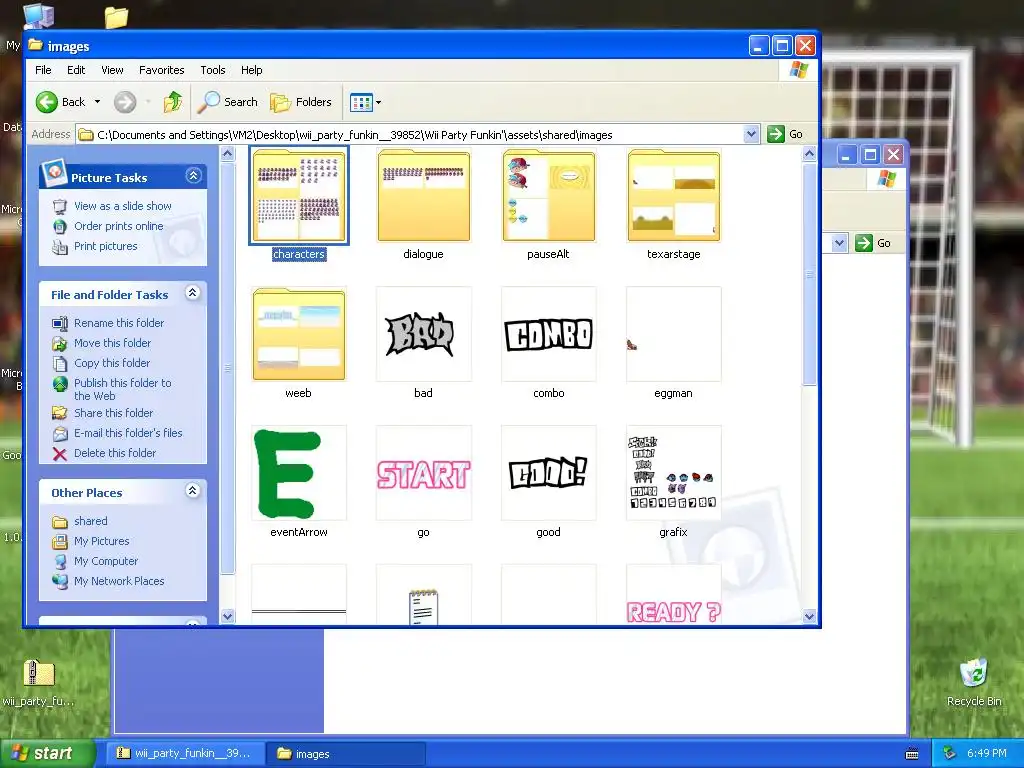Click Copy this folder
This screenshot has height=768, width=1024.
(112, 363)
